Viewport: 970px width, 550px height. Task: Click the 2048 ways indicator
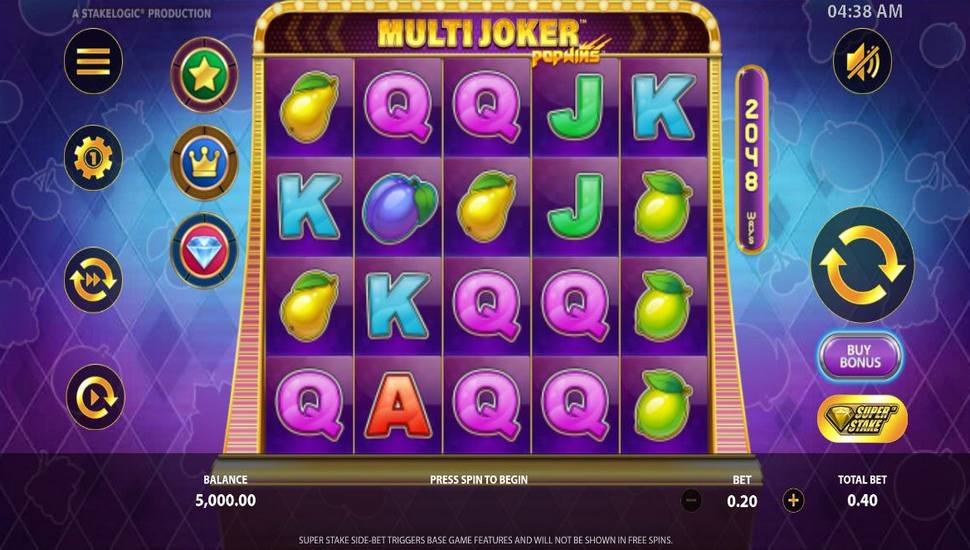click(752, 159)
